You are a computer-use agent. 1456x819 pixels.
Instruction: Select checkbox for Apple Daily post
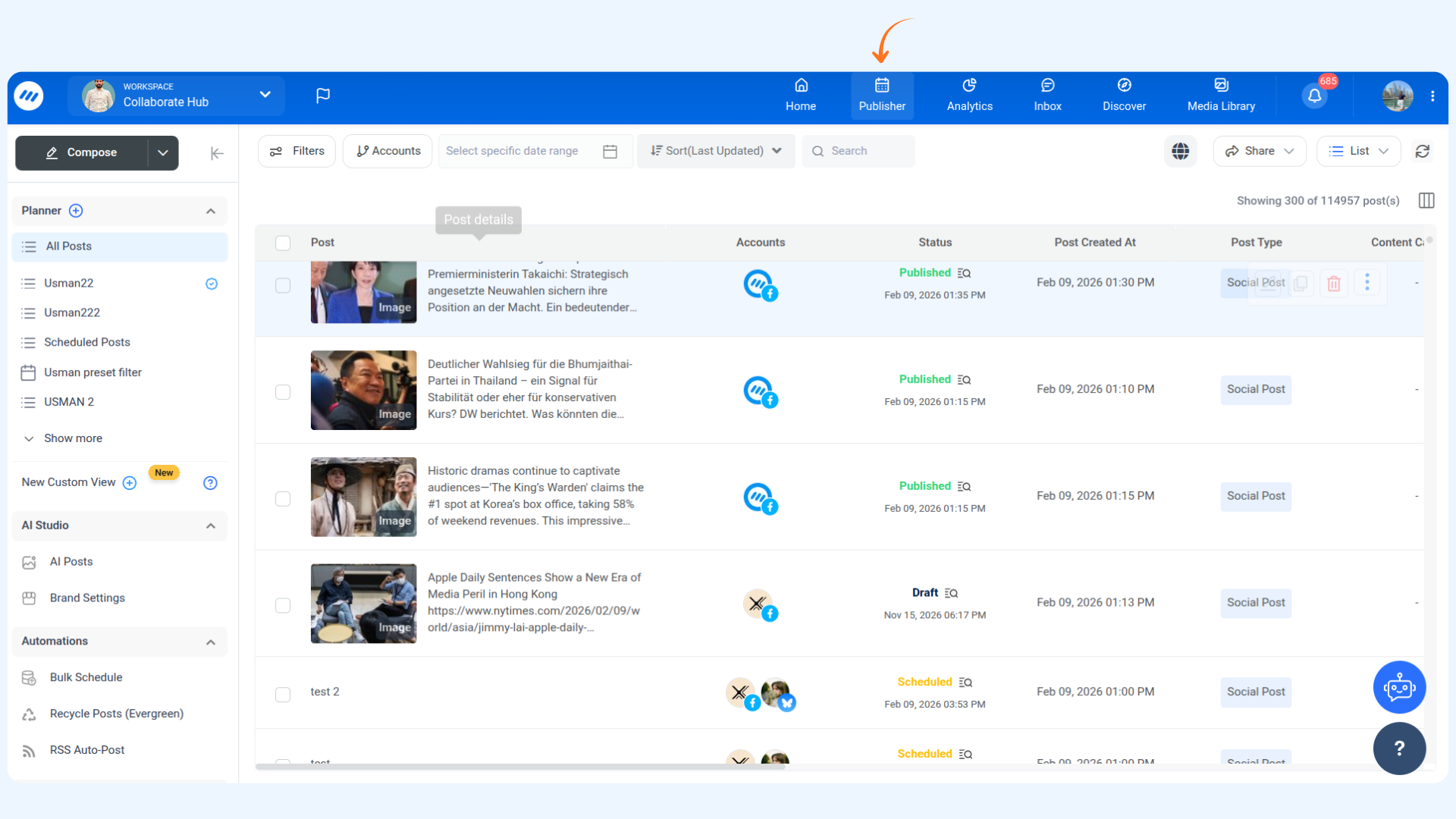click(x=283, y=605)
